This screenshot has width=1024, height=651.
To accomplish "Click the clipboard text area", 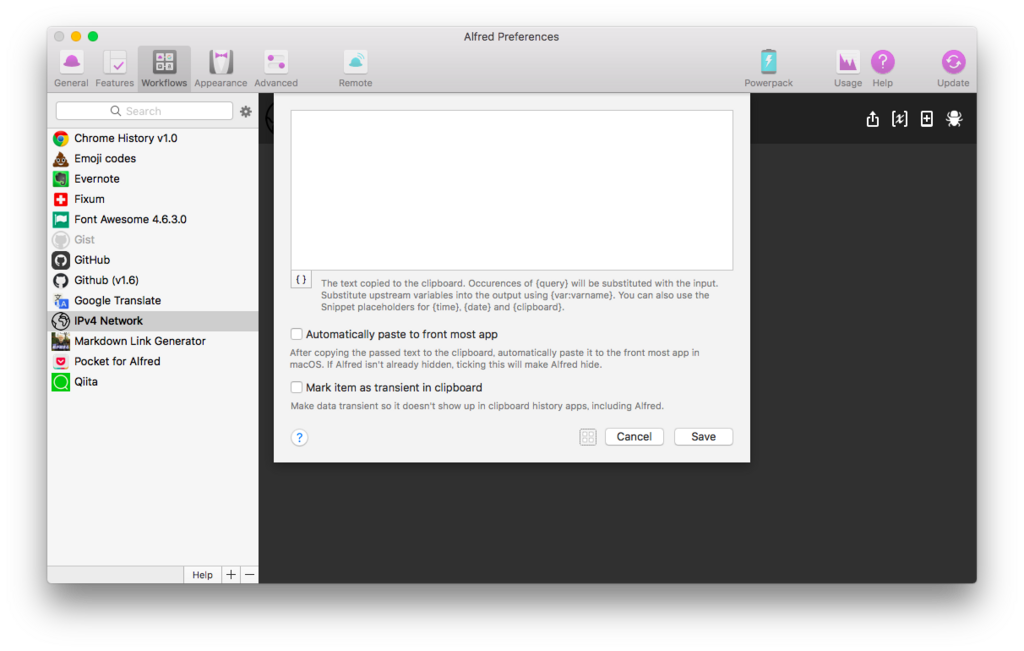I will coord(512,190).
